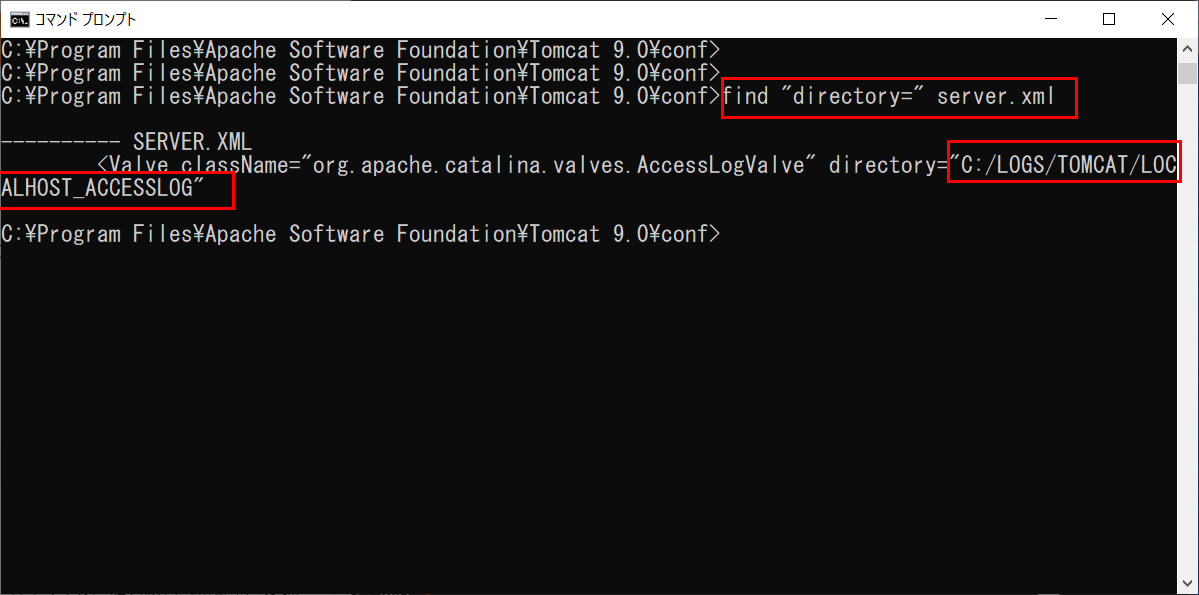Maximize the Command Prompt window
The width and height of the screenshot is (1199, 595).
pyautogui.click(x=1109, y=19)
